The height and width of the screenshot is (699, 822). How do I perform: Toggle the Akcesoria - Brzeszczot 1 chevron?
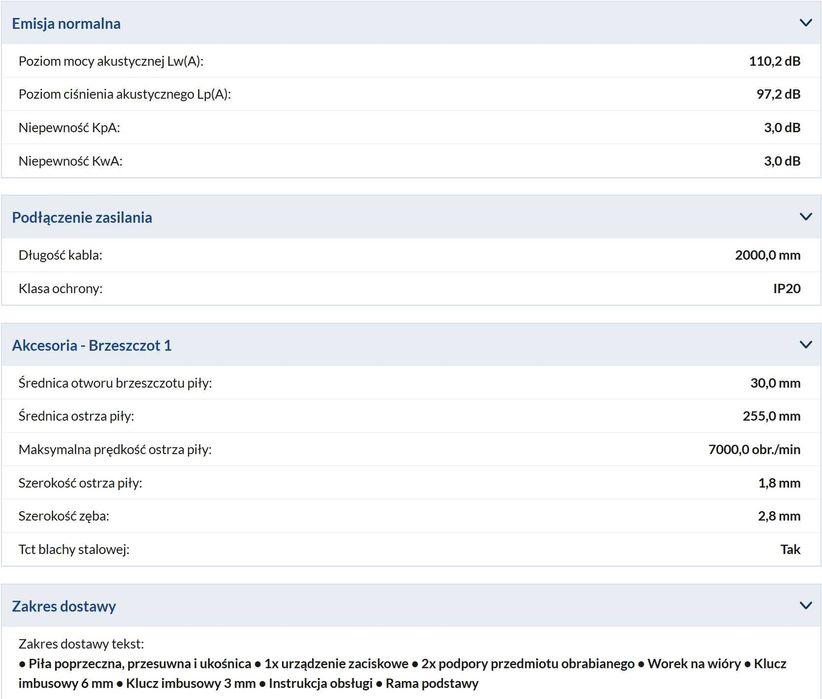[805, 345]
